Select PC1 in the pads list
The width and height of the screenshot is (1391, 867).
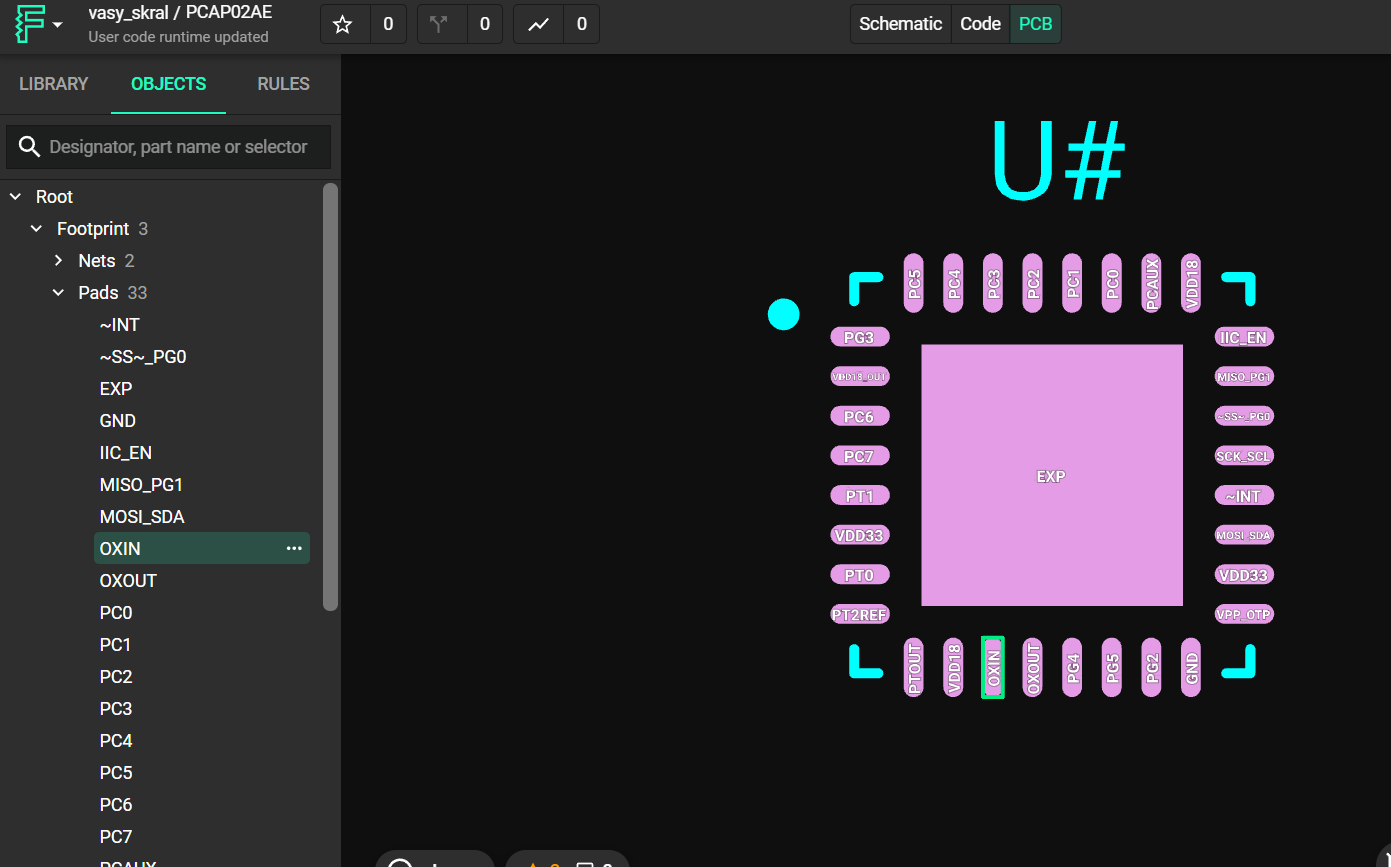pyautogui.click(x=116, y=645)
